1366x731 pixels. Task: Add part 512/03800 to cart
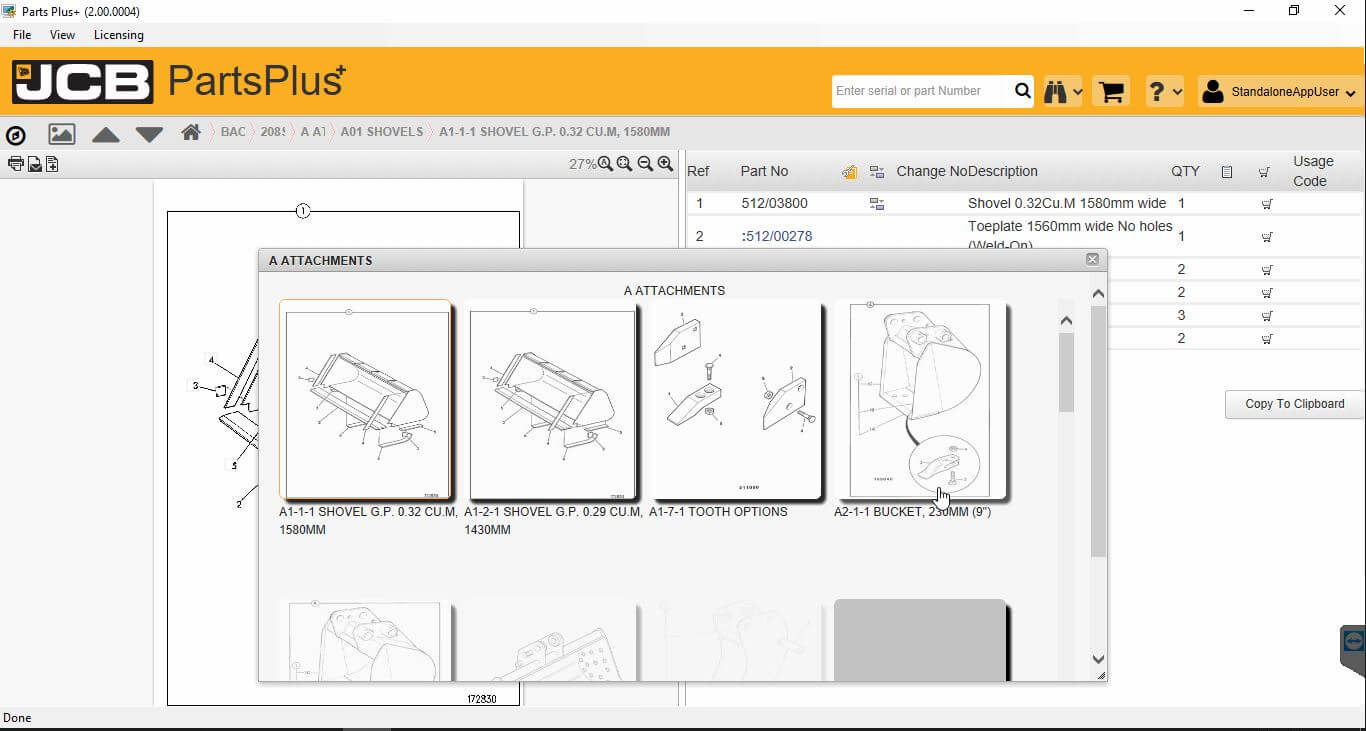point(1267,204)
